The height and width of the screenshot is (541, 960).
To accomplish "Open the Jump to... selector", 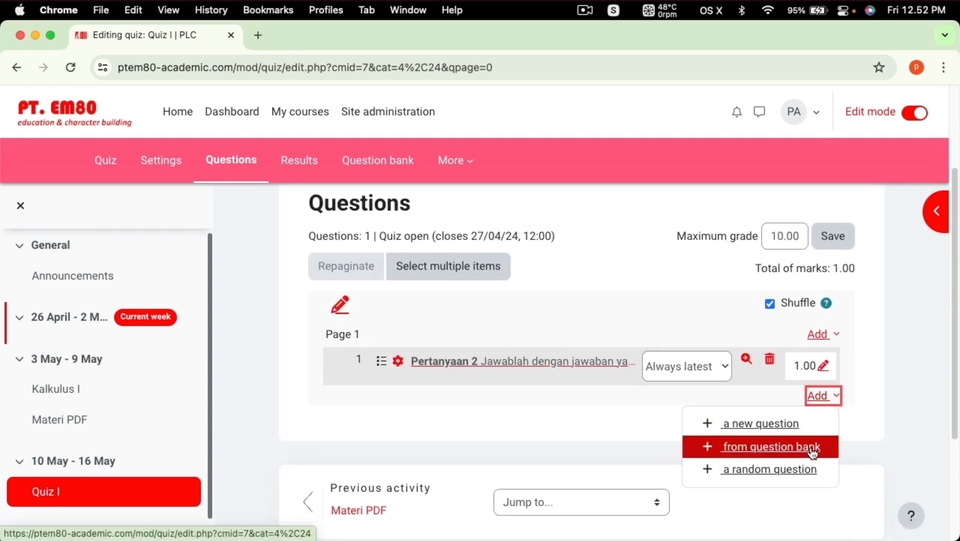I will click(x=581, y=502).
